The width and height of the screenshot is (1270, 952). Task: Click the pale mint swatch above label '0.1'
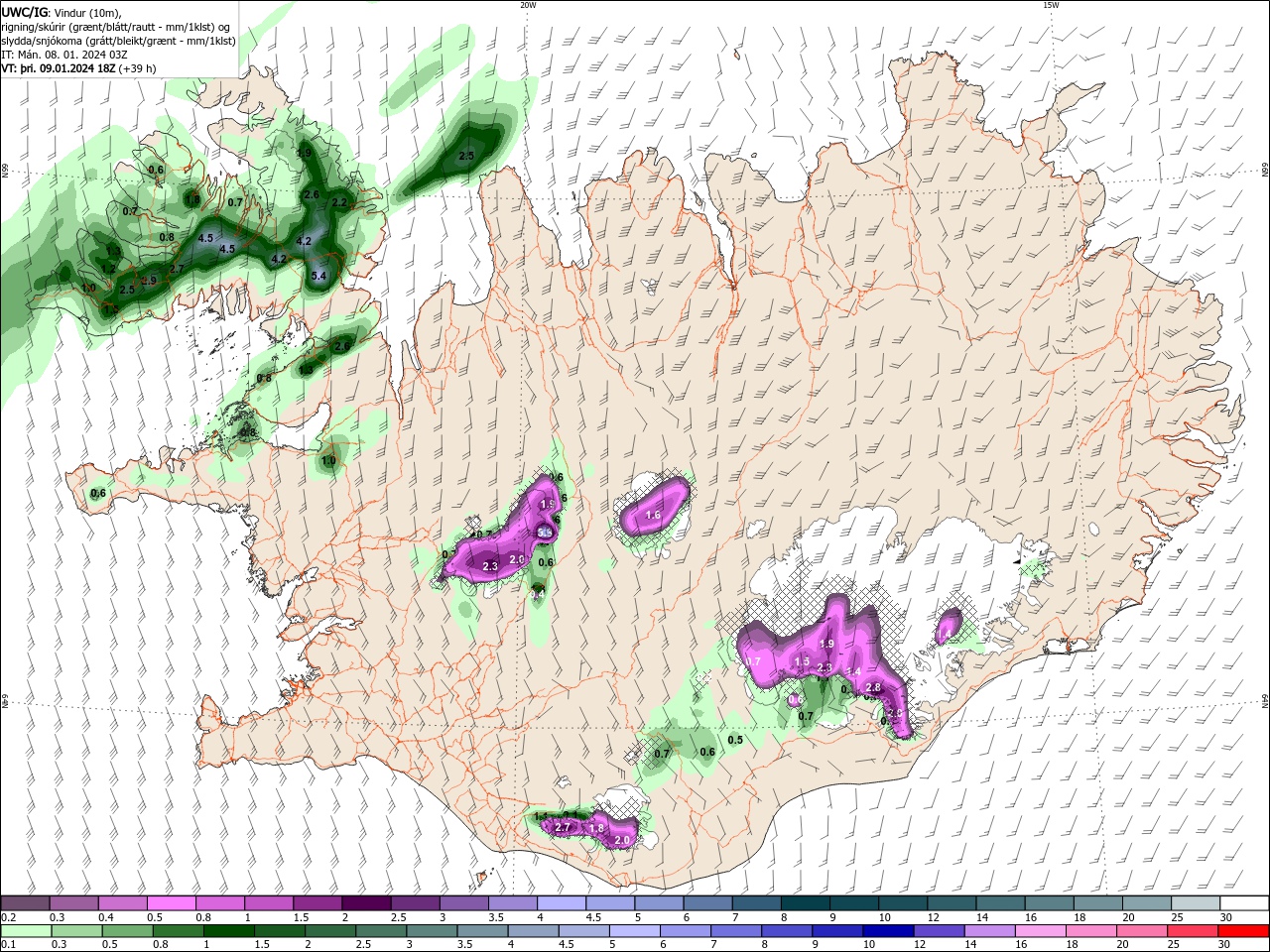tap(25, 931)
